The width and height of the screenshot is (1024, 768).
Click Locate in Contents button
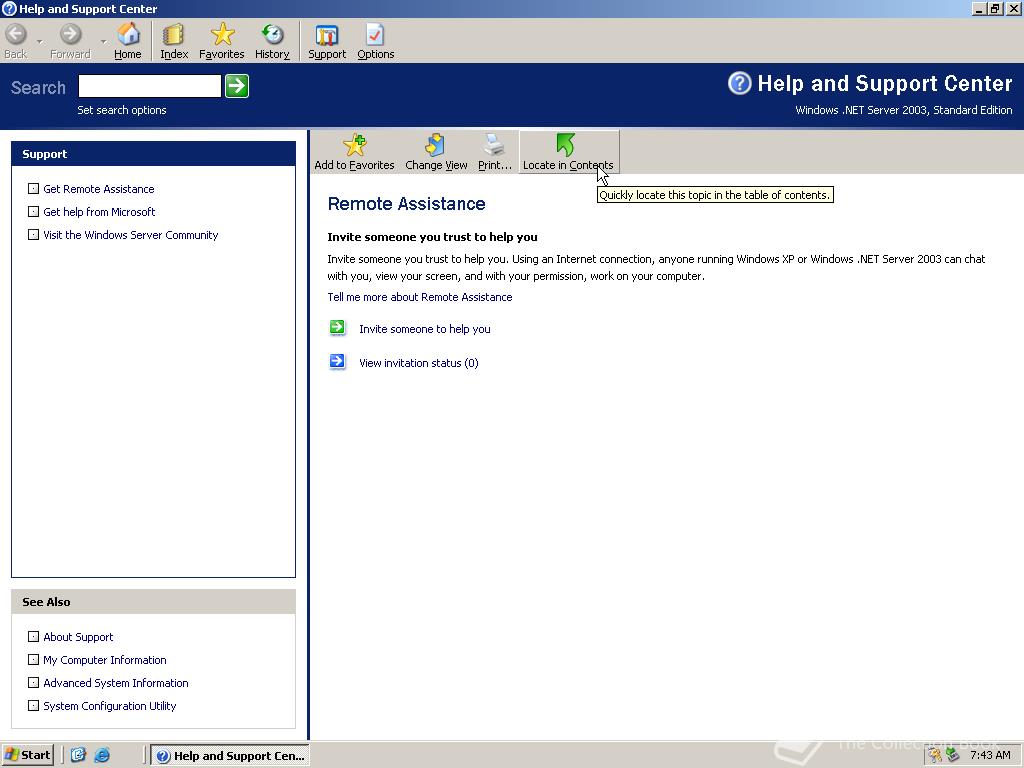click(568, 152)
